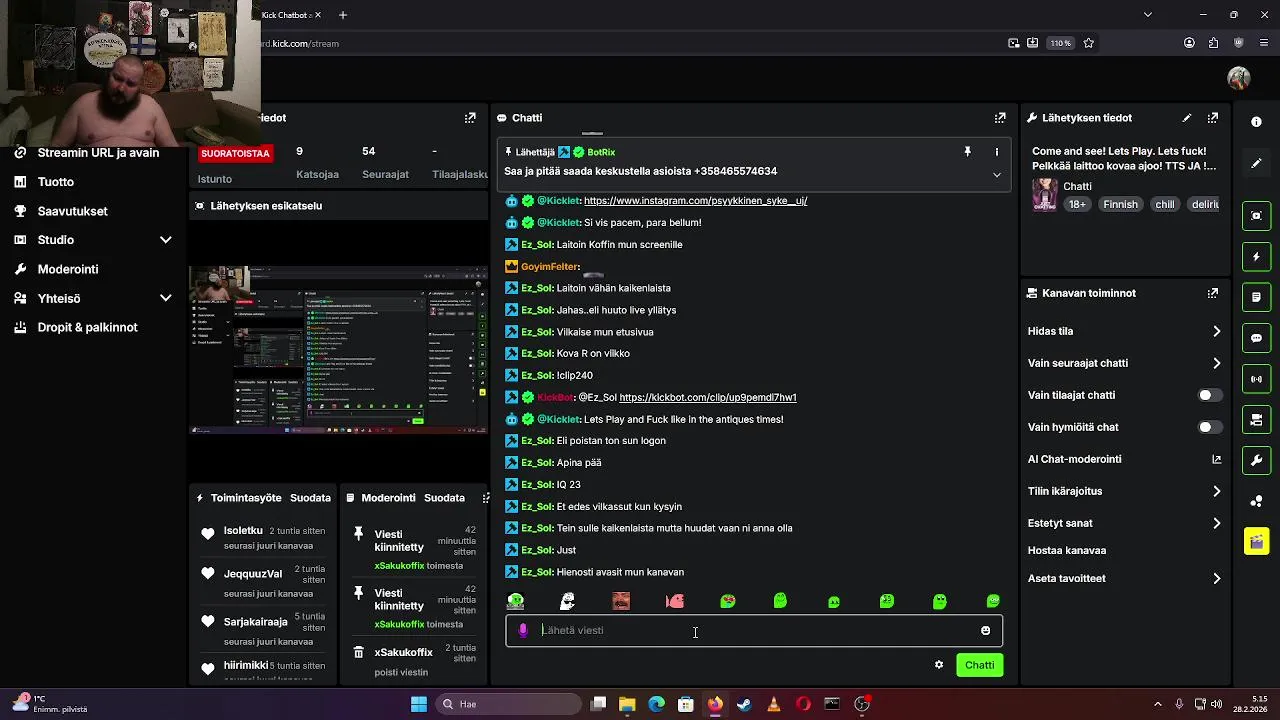Click the stream preview thumbnail
This screenshot has height=720, width=1280.
click(x=339, y=350)
